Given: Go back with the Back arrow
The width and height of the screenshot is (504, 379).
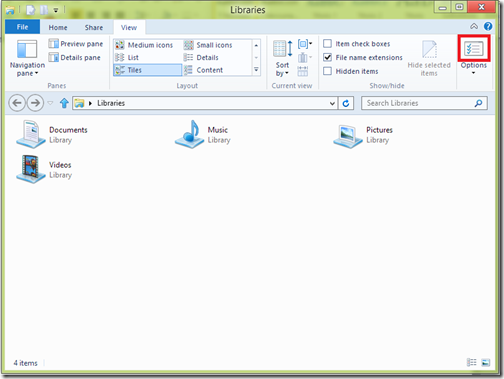Looking at the screenshot, I should tap(17, 103).
